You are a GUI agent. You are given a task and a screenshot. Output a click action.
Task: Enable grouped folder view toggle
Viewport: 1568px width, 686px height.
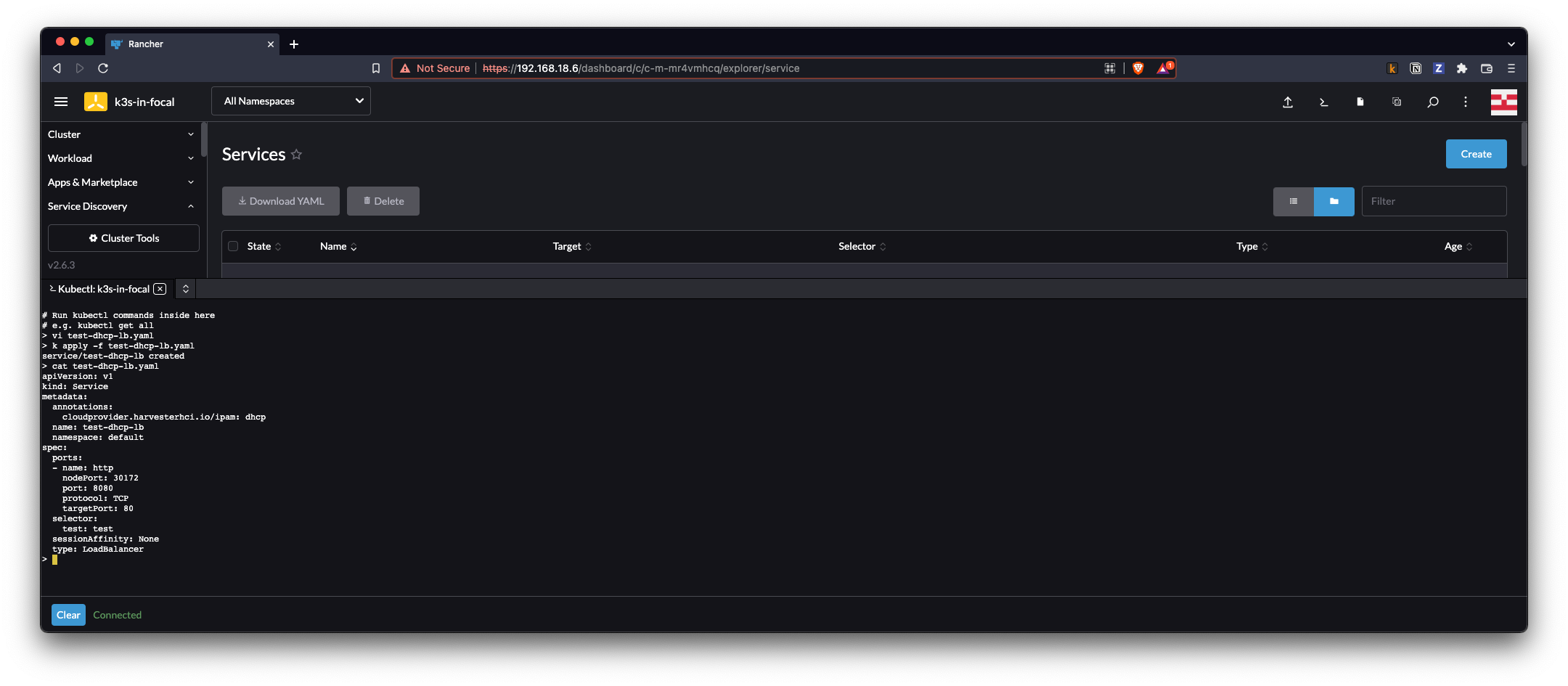coord(1334,201)
